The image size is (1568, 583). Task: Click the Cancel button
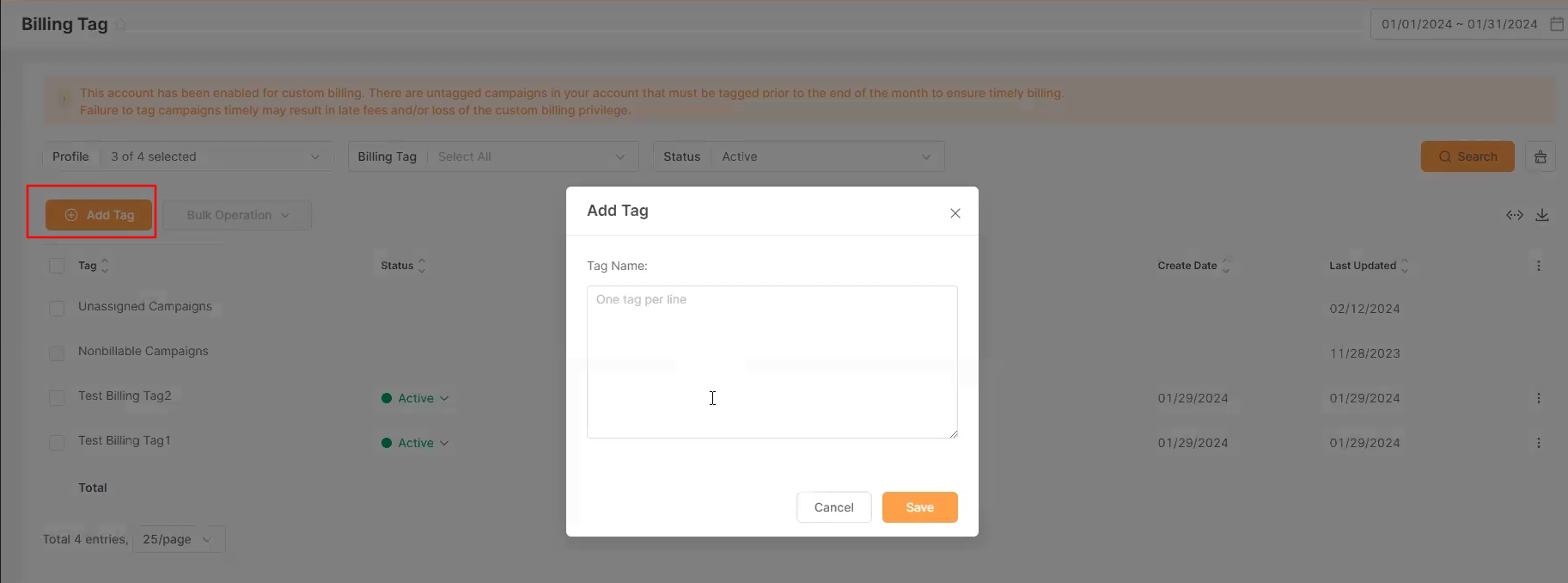click(833, 507)
